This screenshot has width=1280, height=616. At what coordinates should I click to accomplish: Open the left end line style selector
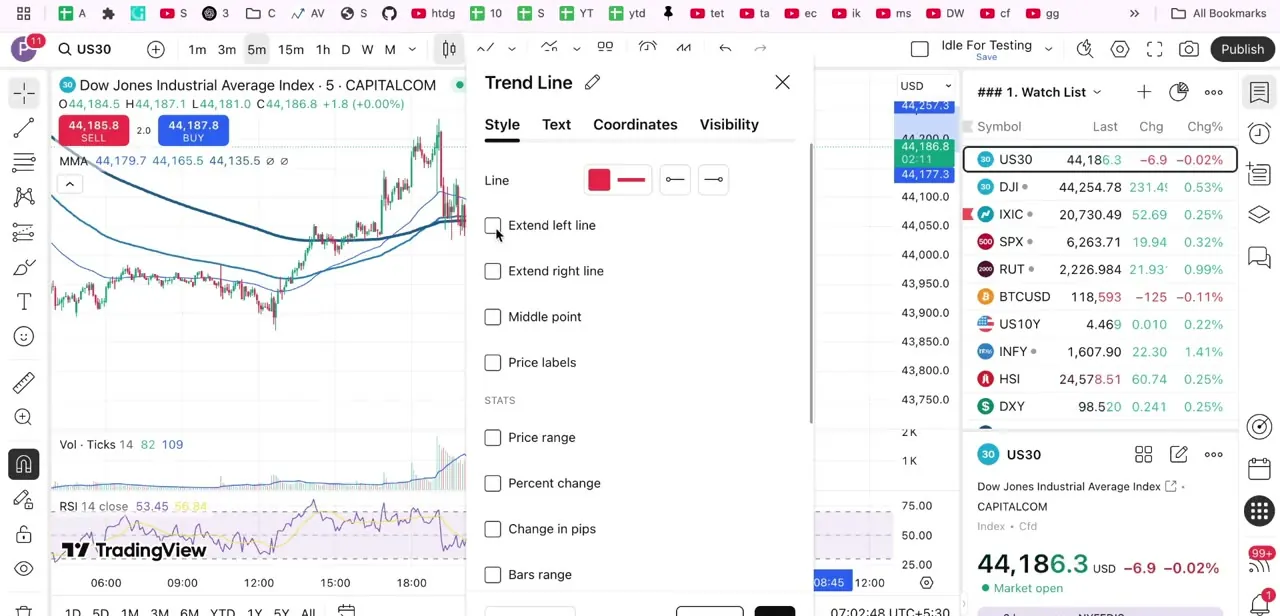click(x=675, y=180)
